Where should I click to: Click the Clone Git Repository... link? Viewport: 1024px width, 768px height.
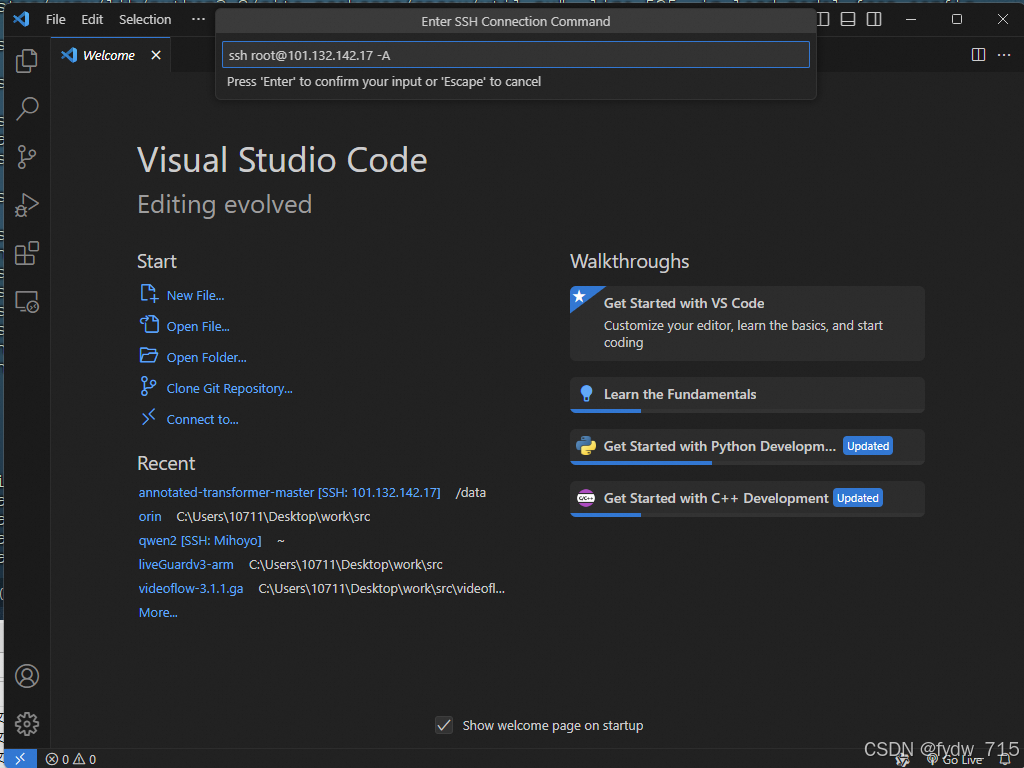tap(229, 389)
